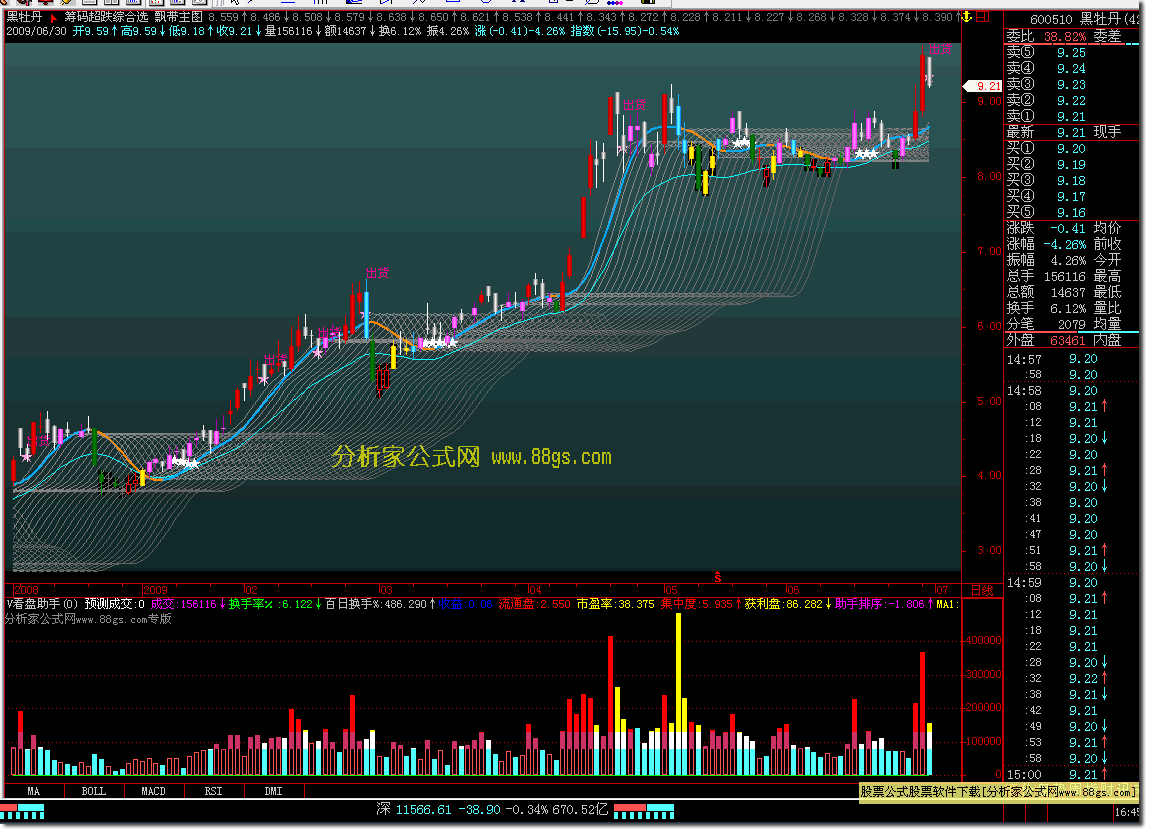The height and width of the screenshot is (831, 1149).
Task: Click the 流通盘:2.550 indicator value
Action: pyautogui.click(x=534, y=604)
